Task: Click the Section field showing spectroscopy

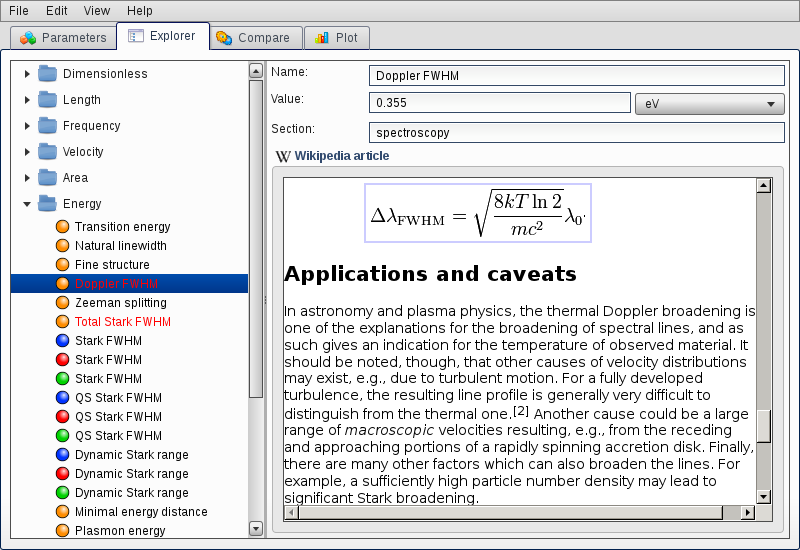Action: (x=577, y=133)
